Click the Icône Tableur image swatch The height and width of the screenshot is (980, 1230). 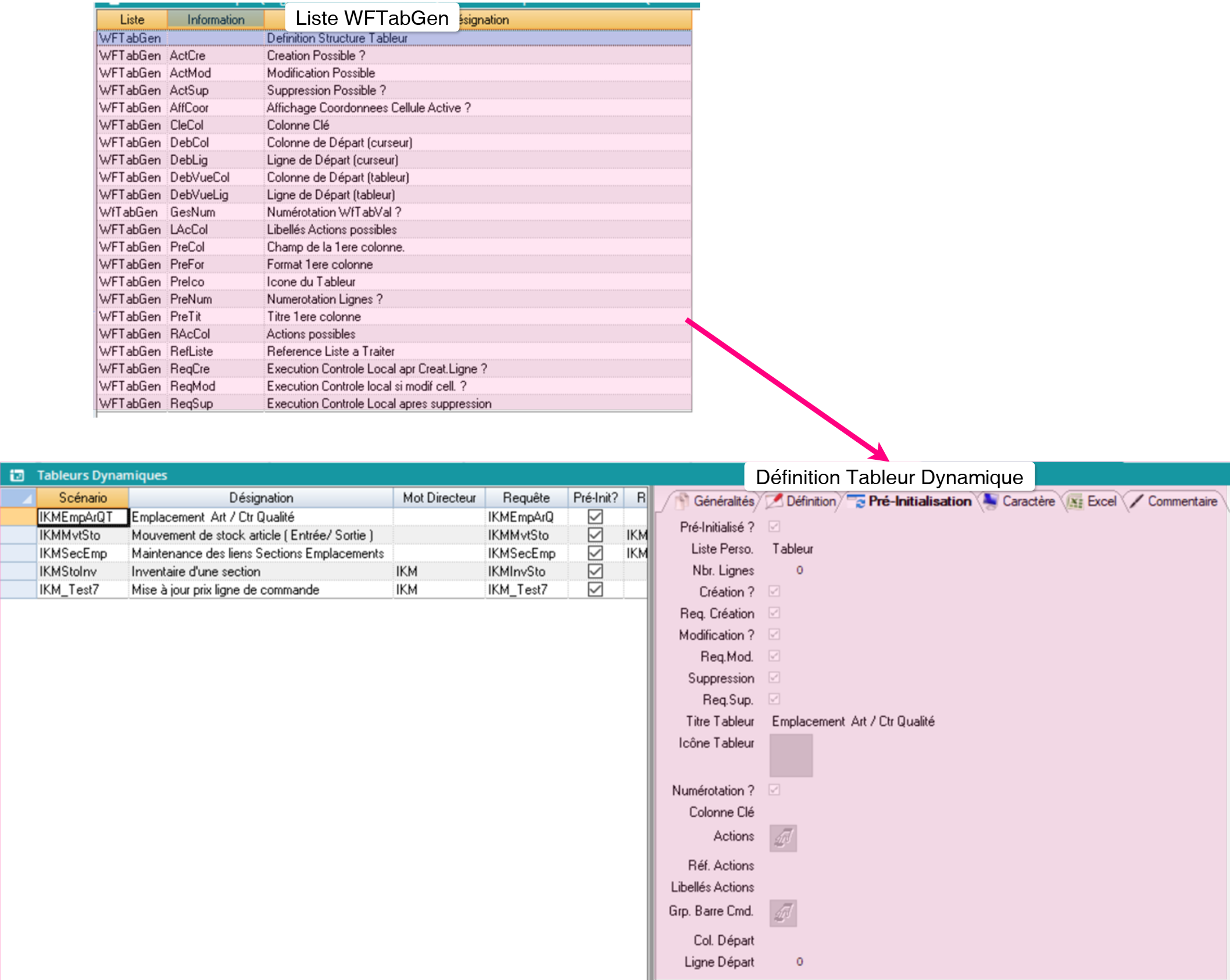tap(791, 755)
